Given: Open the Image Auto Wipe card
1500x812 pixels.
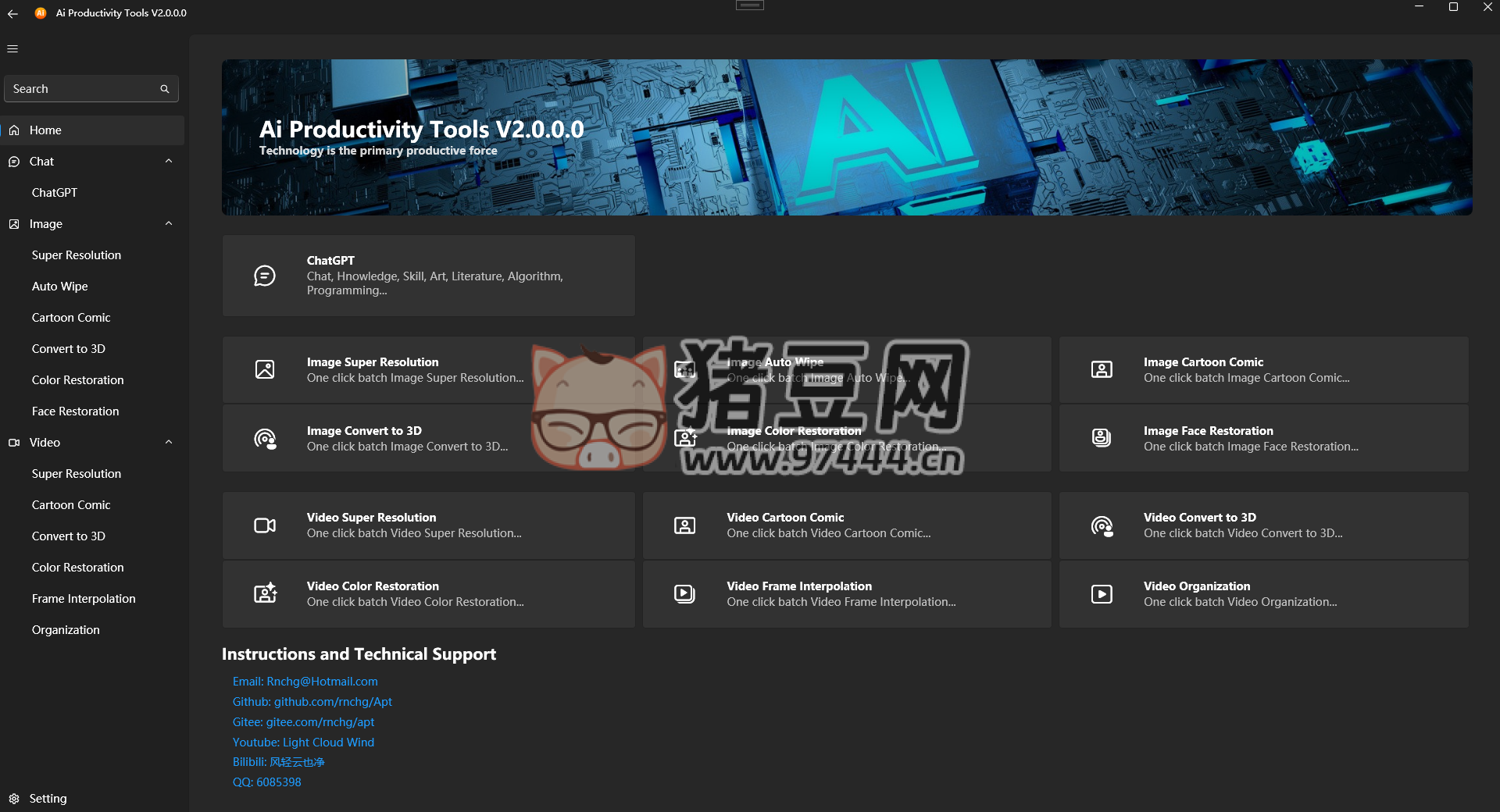Looking at the screenshot, I should (x=847, y=369).
